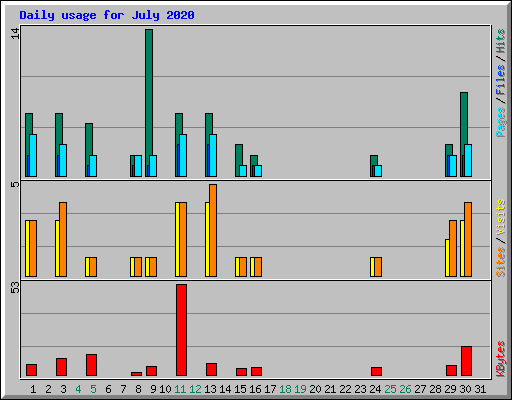Click the orange Sites bar for day 3
The height and width of the screenshot is (400, 512).
tap(63, 239)
